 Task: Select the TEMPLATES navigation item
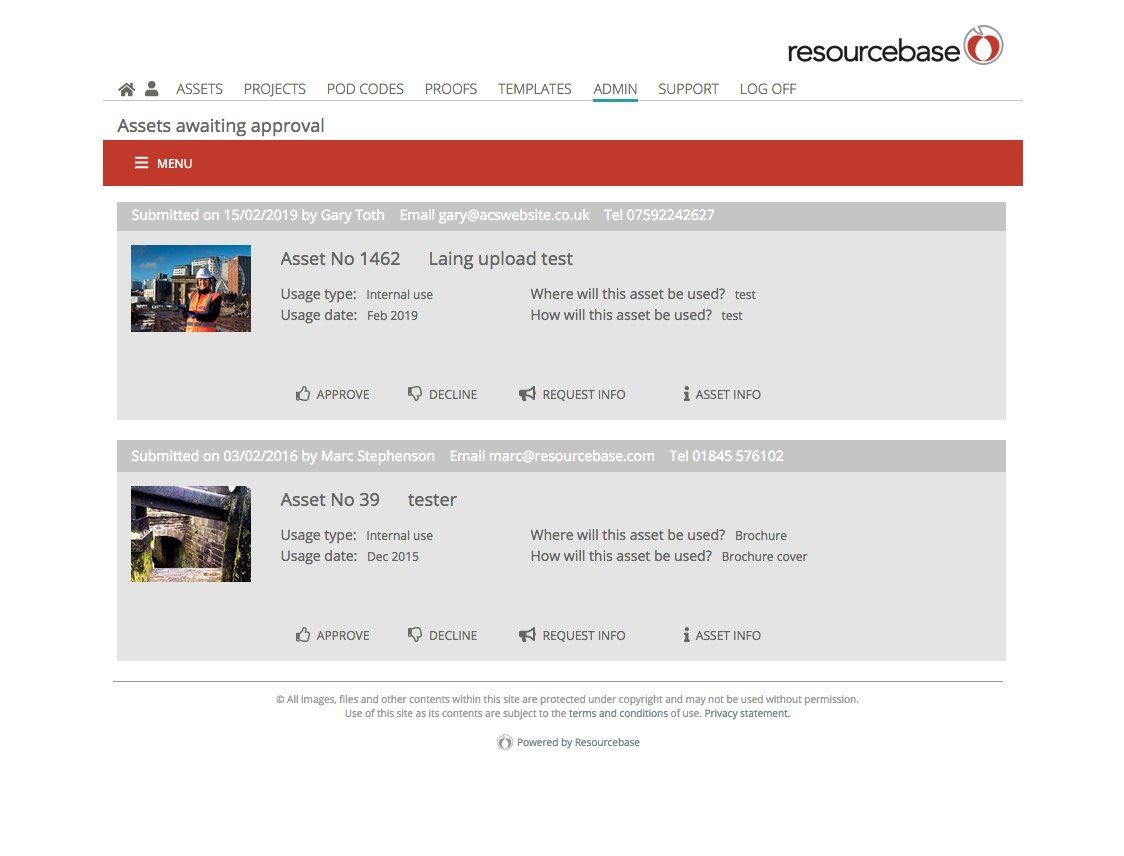[535, 89]
